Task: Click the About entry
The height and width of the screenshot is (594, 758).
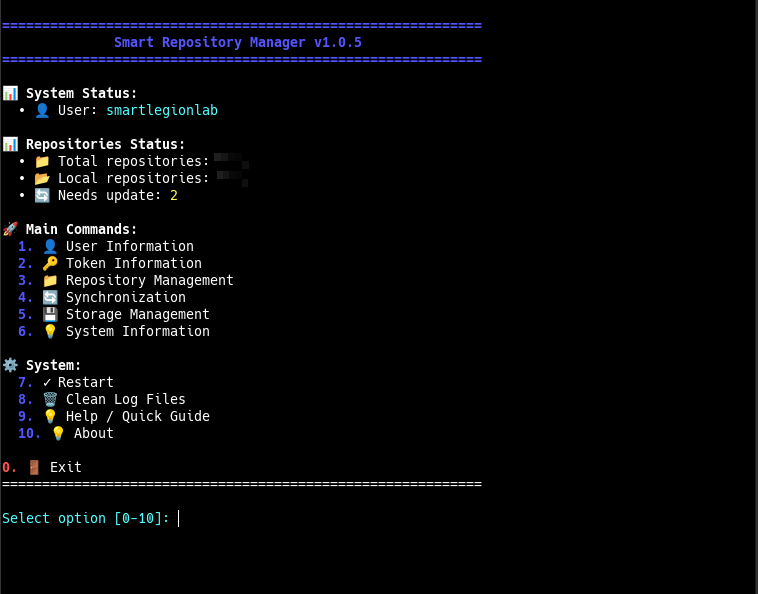Action: pos(94,433)
